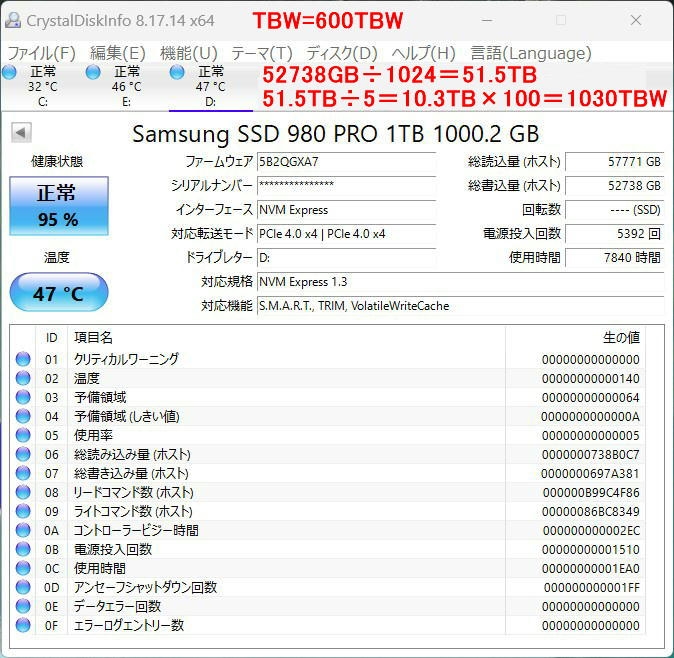Click the CrystalDiskInfo app icon in title bar

(13, 20)
